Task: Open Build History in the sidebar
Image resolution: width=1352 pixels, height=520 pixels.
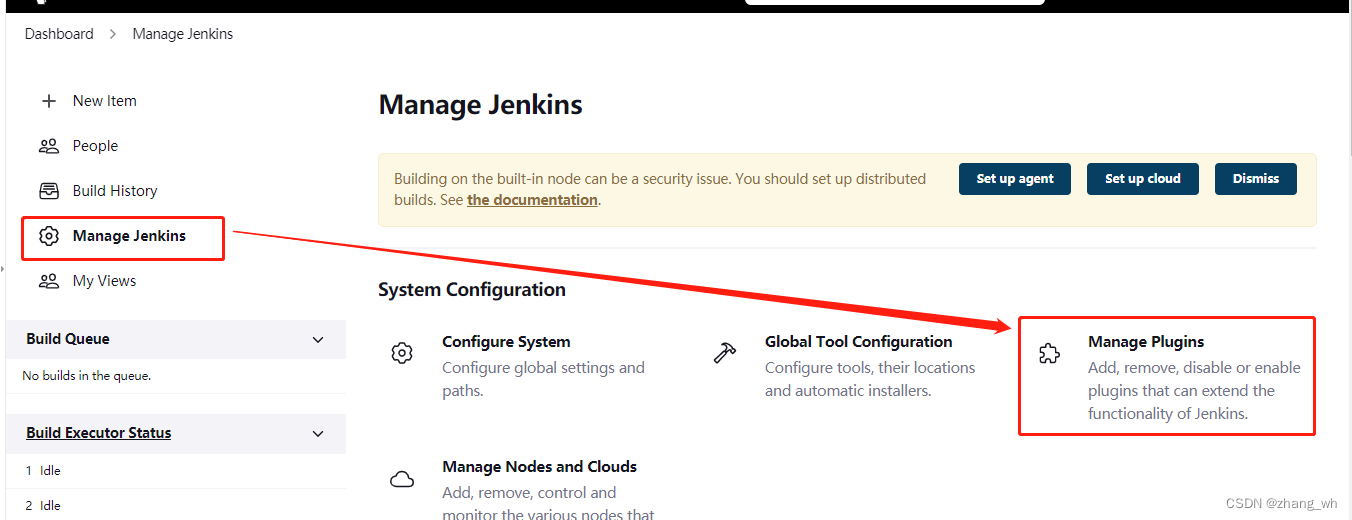Action: coord(115,191)
